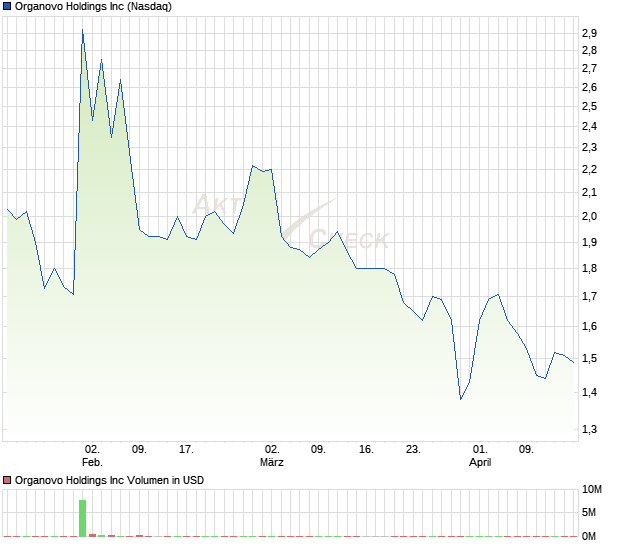Click the '1,3' price axis label
Image resolution: width=620 pixels, height=546 pixels.
589,429
